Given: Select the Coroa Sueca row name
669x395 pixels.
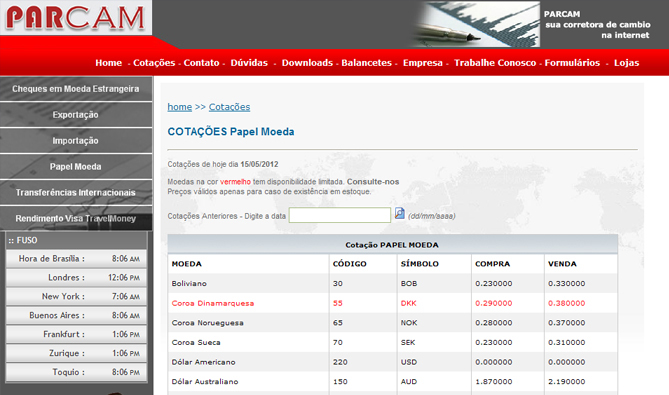Looking at the screenshot, I should (x=196, y=343).
